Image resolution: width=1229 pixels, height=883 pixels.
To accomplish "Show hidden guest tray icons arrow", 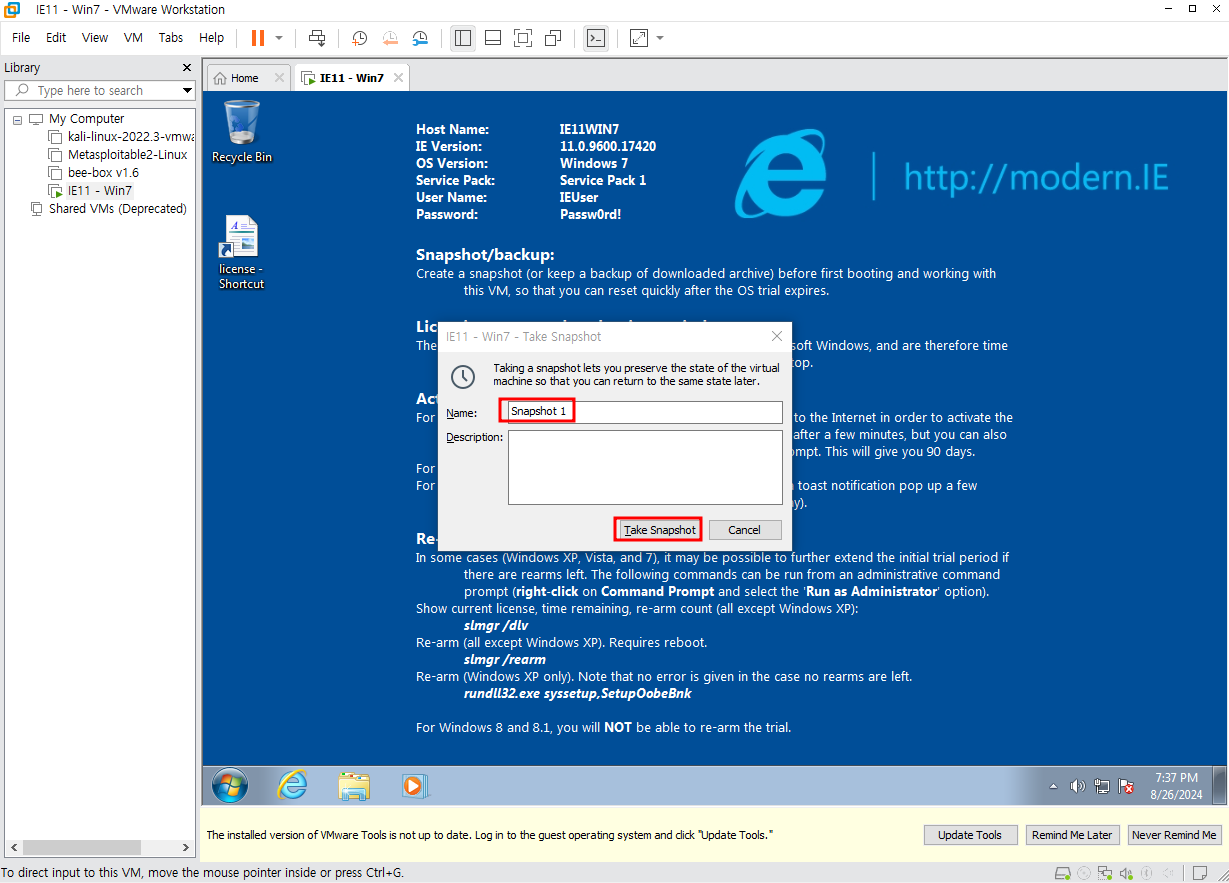I will click(1054, 787).
